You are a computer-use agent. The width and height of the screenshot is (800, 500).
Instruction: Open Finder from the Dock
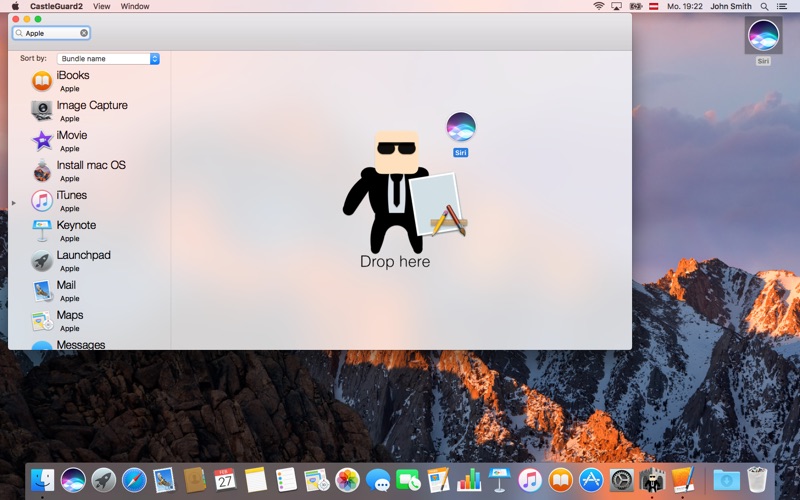pos(42,480)
